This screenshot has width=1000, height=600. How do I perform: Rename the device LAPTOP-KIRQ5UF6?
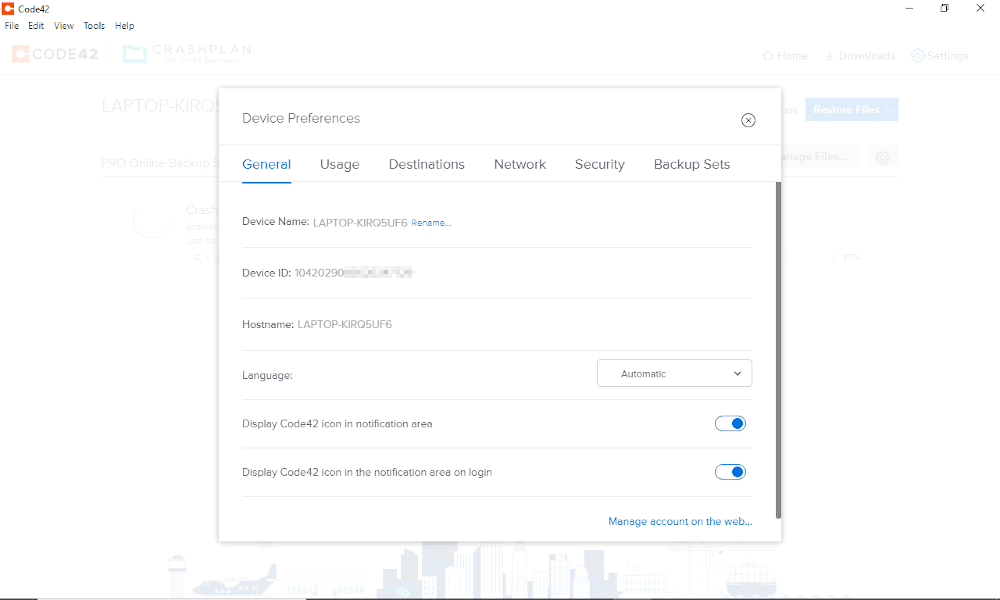[x=431, y=222]
